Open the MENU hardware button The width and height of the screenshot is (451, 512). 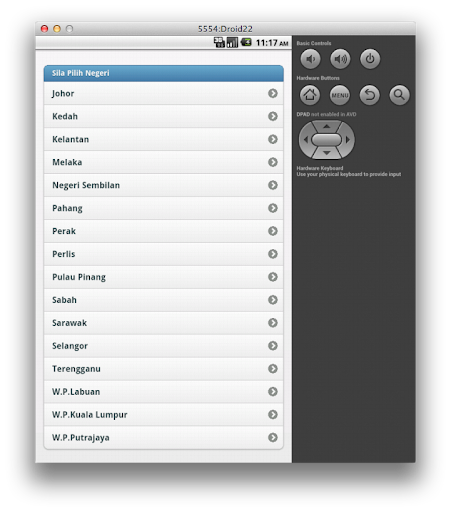[x=340, y=95]
